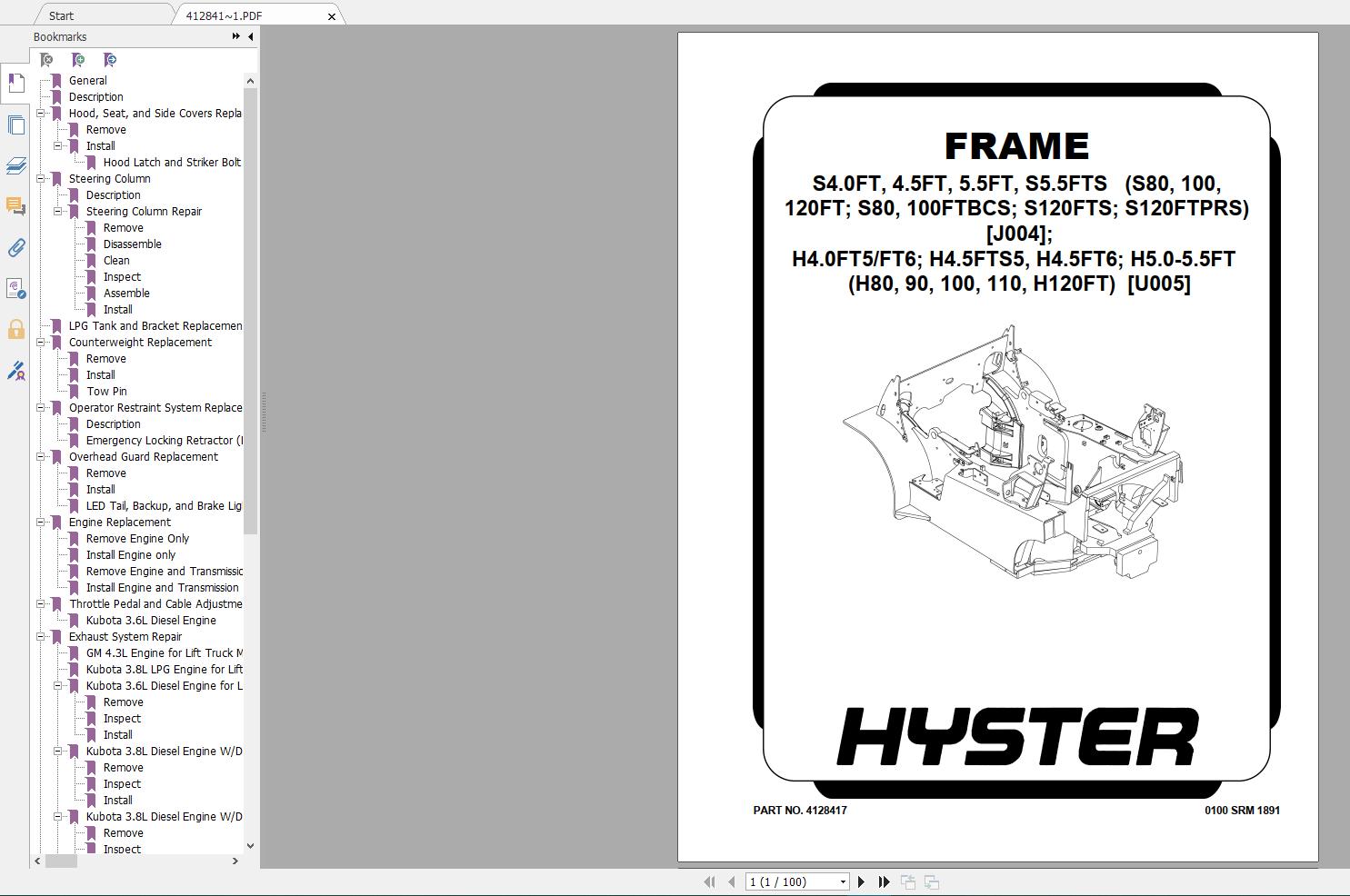Click the next view icon in status bar
Screen dimensions: 1350x896
(x=931, y=881)
